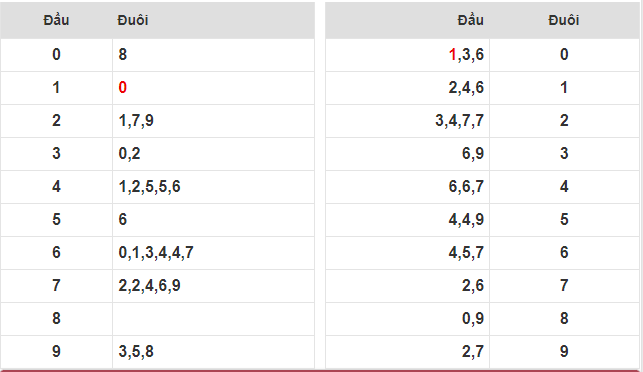Screen dimensions: 643x372
Task: Click the right table Đuôi header
Action: [564, 20]
